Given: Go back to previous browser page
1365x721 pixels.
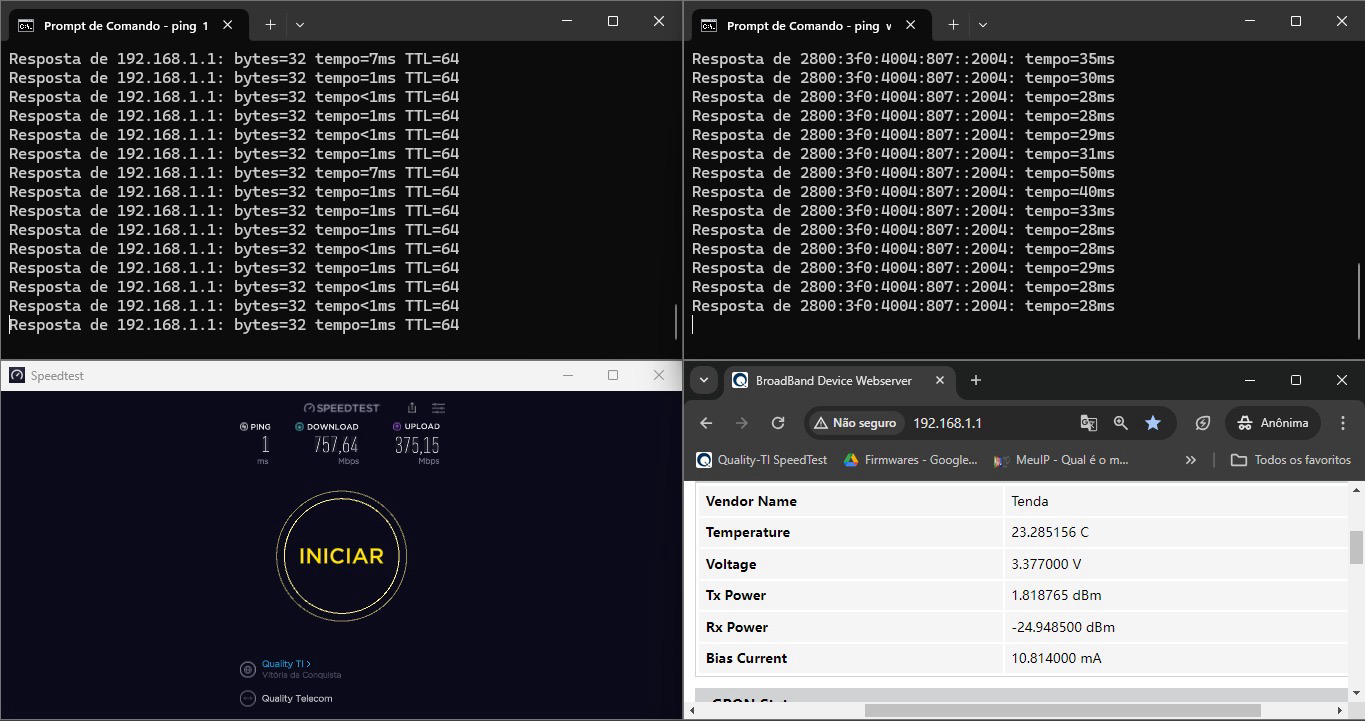Looking at the screenshot, I should click(x=706, y=423).
